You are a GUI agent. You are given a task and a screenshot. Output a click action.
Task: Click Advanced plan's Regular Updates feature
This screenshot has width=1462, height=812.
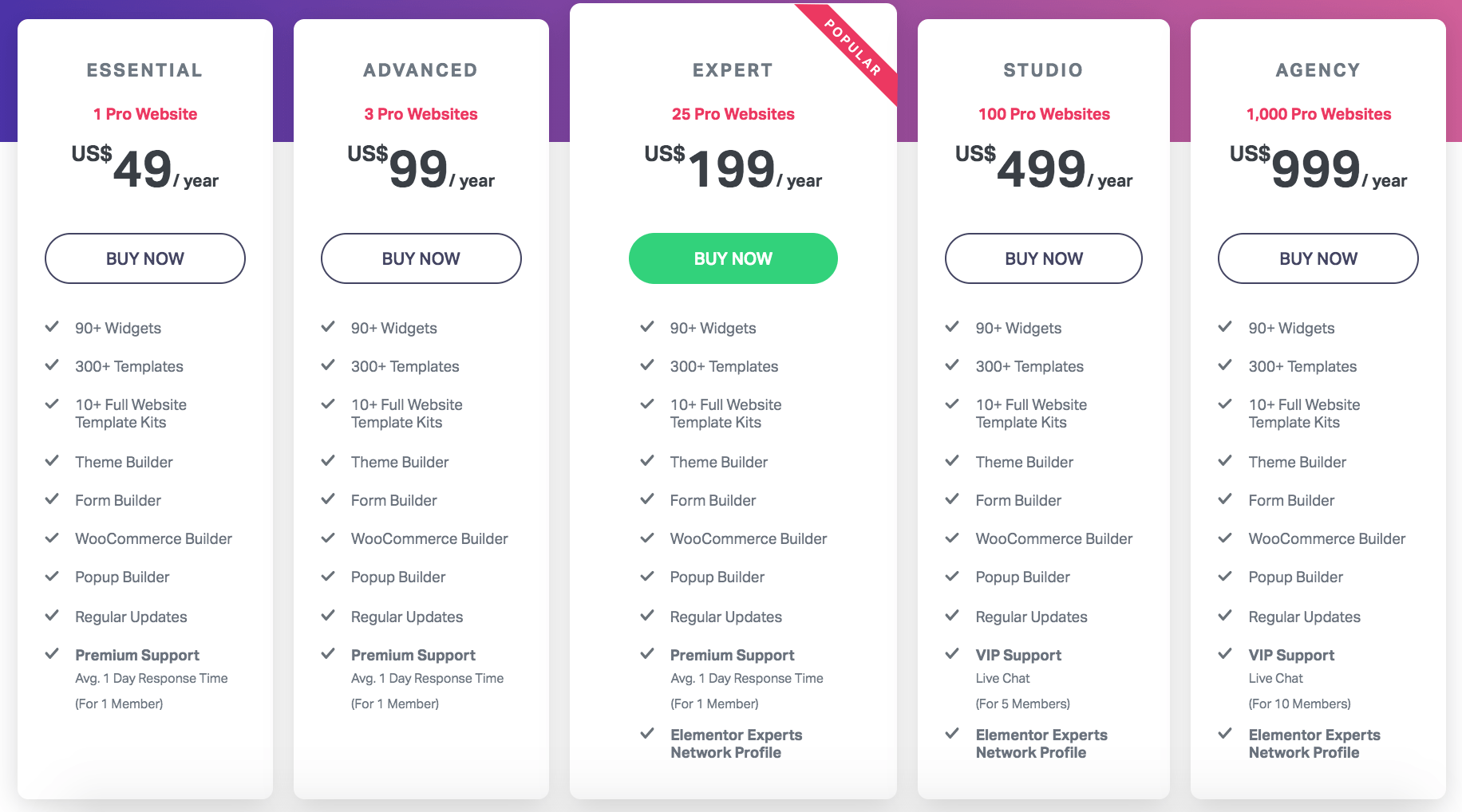point(407,617)
